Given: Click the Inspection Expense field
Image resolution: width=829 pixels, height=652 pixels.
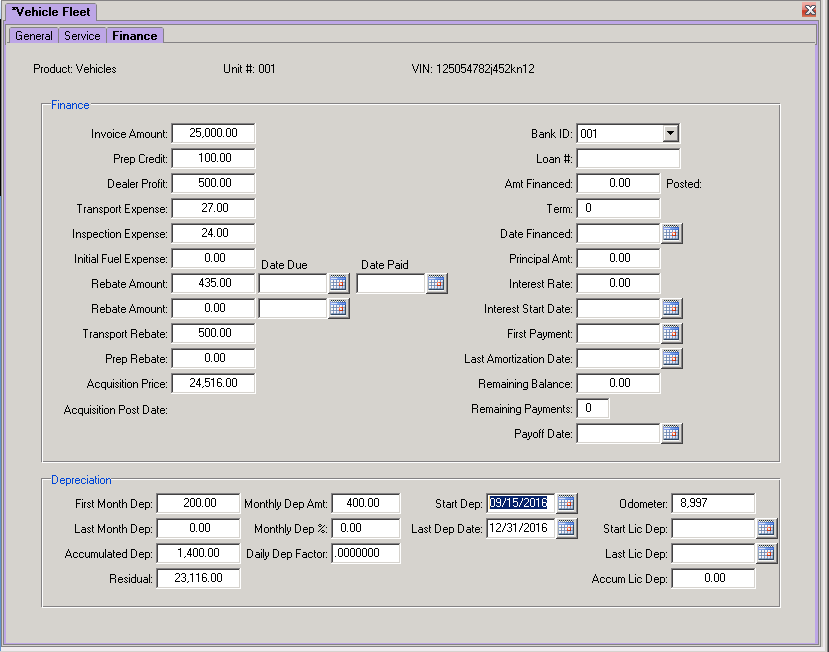Looking at the screenshot, I should tap(214, 233).
